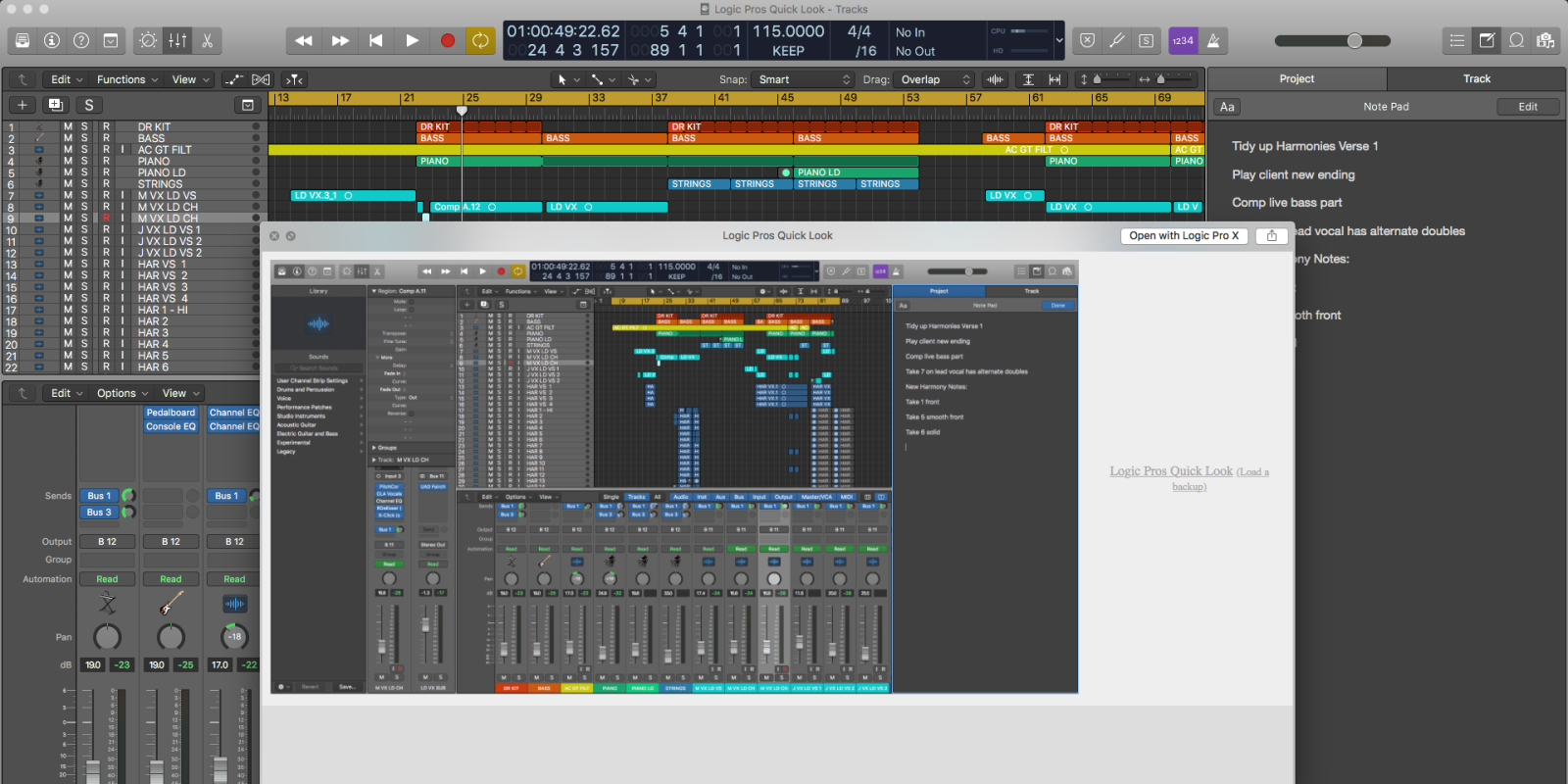Viewport: 1568px width, 784px height.
Task: Record-enable the PIANO track
Action: [106, 162]
